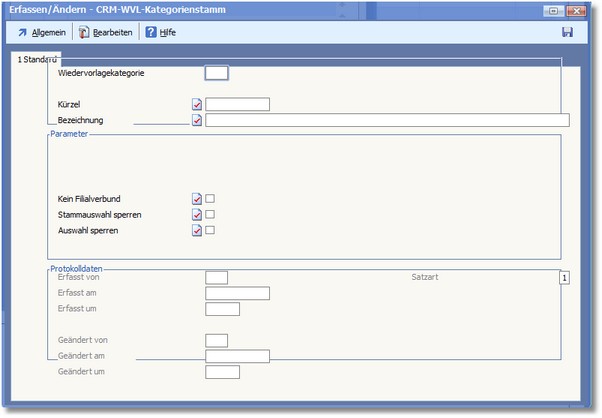Maximize the CRM-WVL-Kategorienstamm window
This screenshot has width=602, height=418.
(553, 9)
